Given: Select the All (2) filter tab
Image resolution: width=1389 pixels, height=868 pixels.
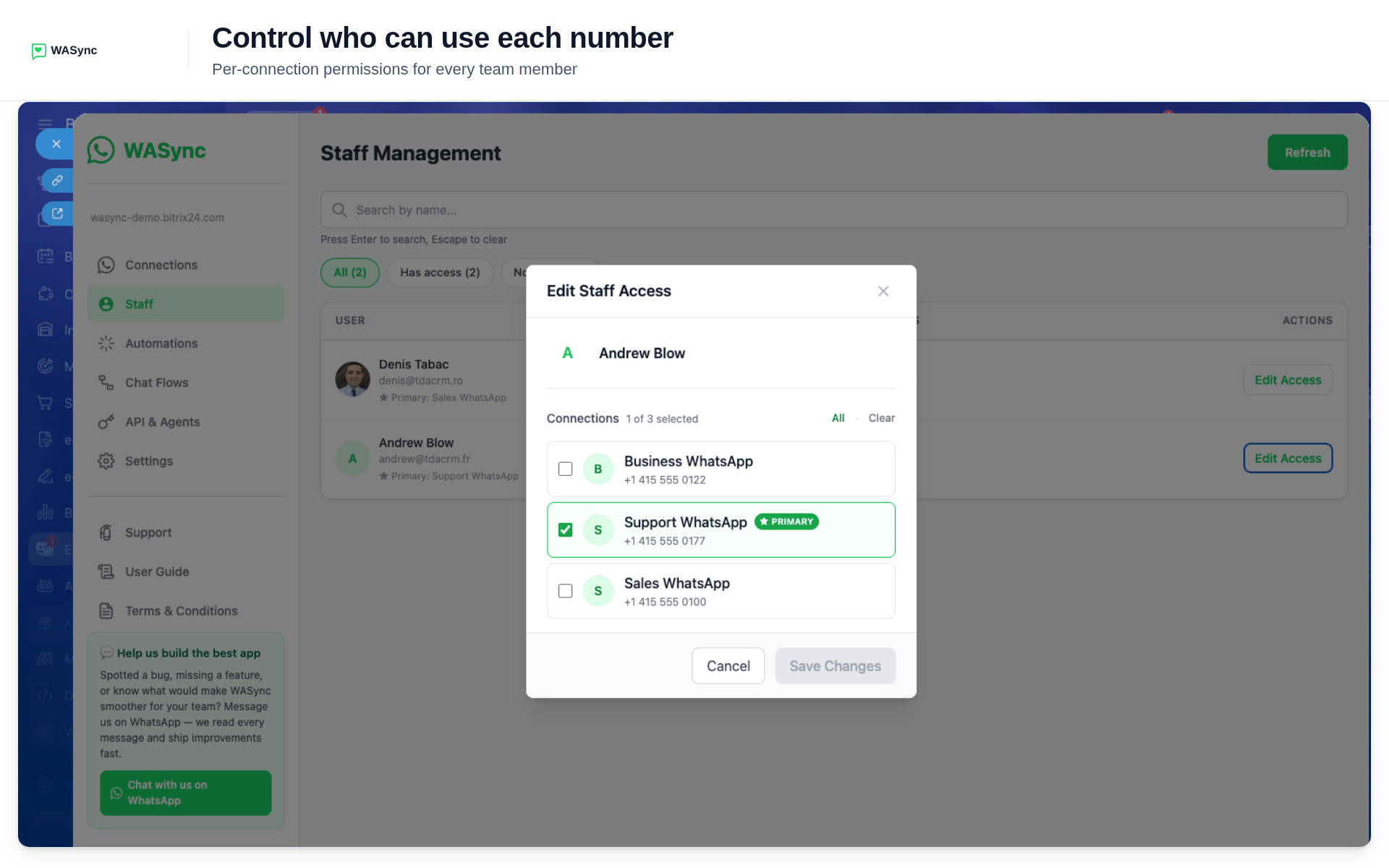Looking at the screenshot, I should (350, 273).
